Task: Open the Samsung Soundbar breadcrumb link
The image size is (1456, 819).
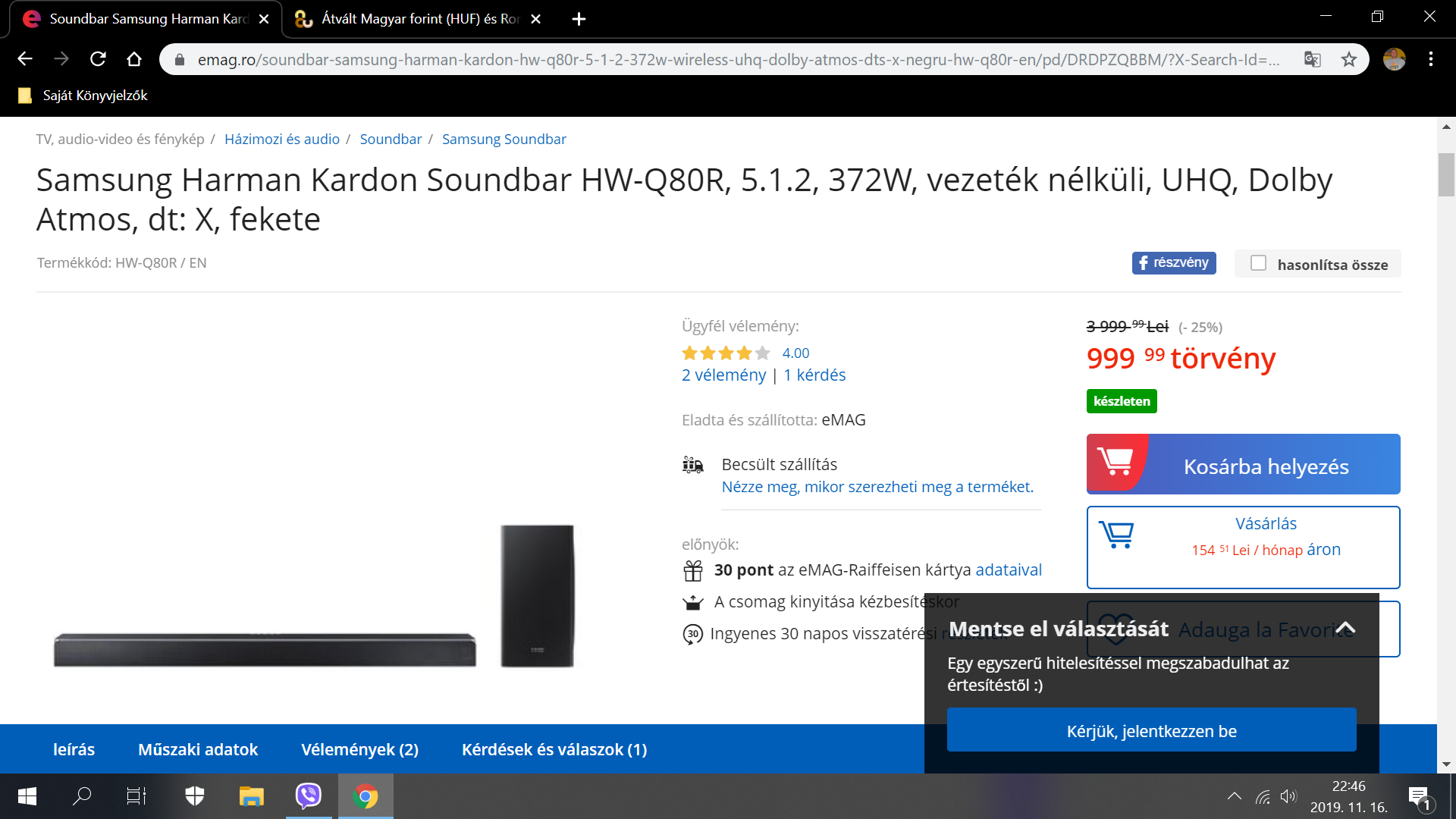Action: click(x=504, y=140)
